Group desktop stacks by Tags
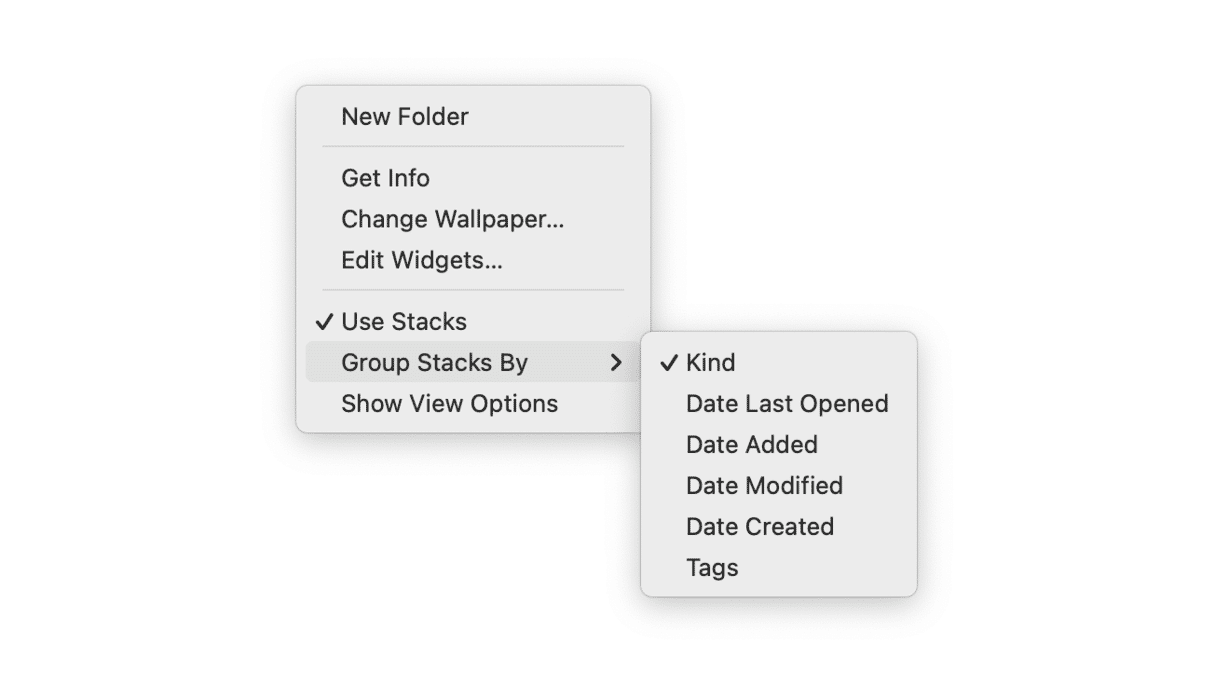The width and height of the screenshot is (1215, 699). (x=712, y=568)
